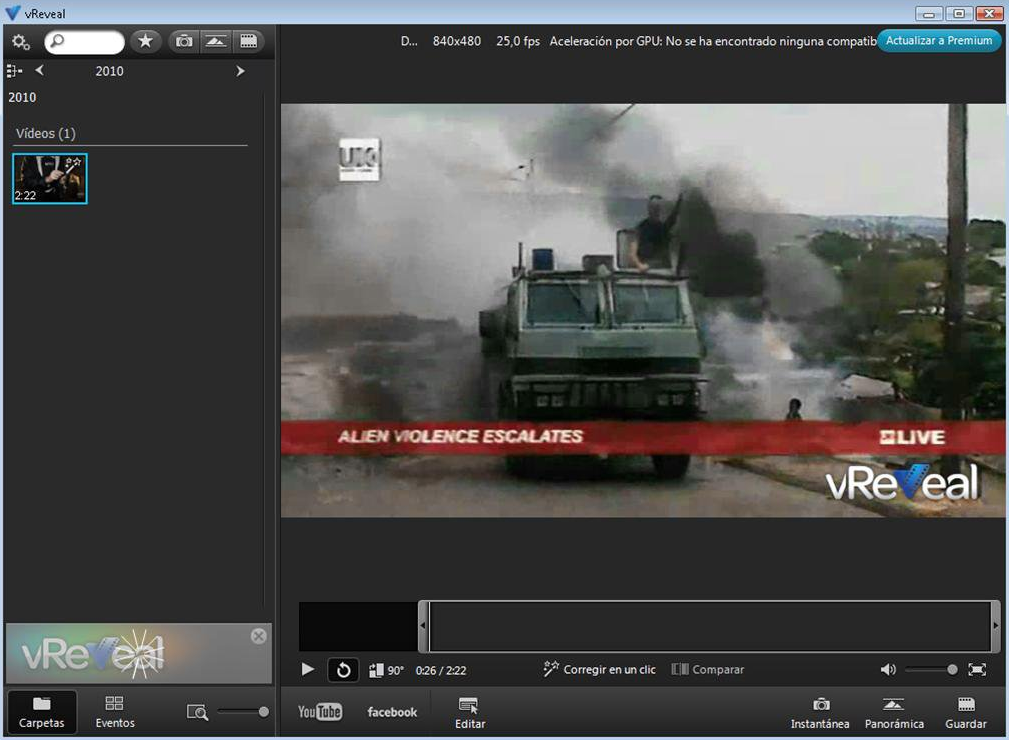Image resolution: width=1009 pixels, height=740 pixels.
Task: Click the gallery search field
Action: coord(84,42)
